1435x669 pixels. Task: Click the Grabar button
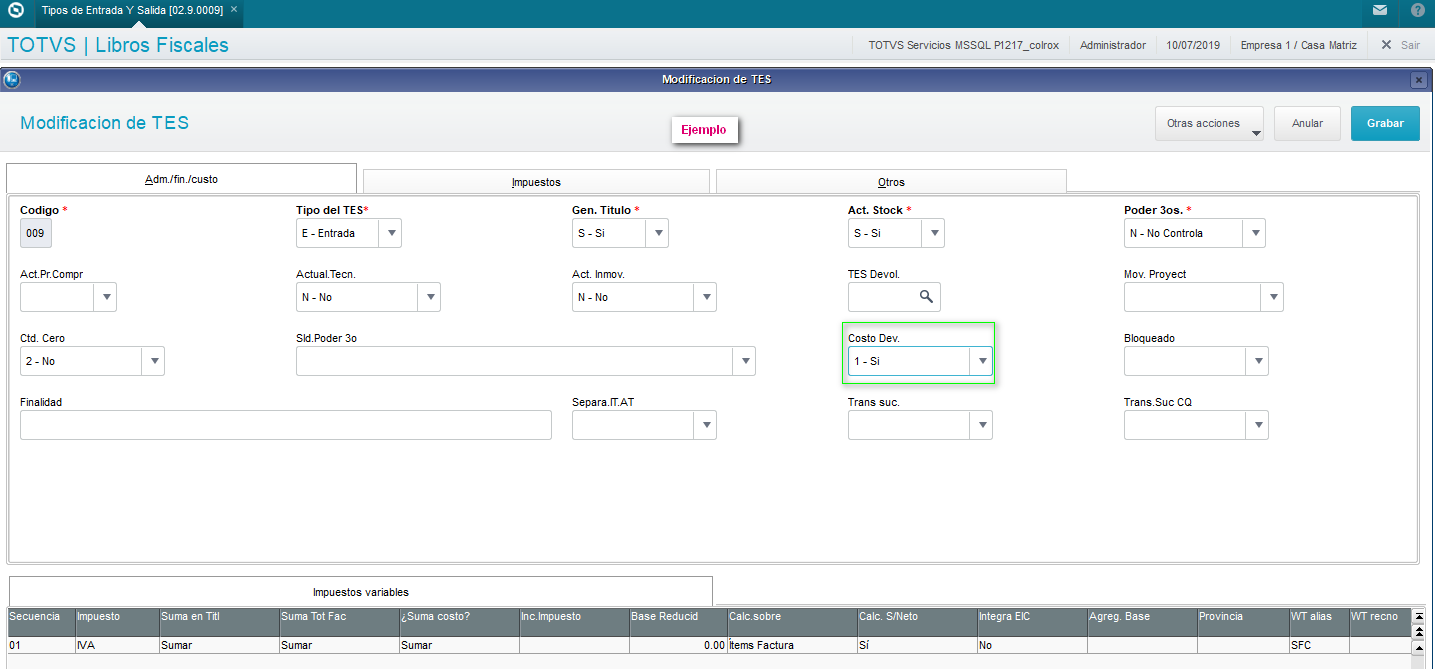[1385, 123]
